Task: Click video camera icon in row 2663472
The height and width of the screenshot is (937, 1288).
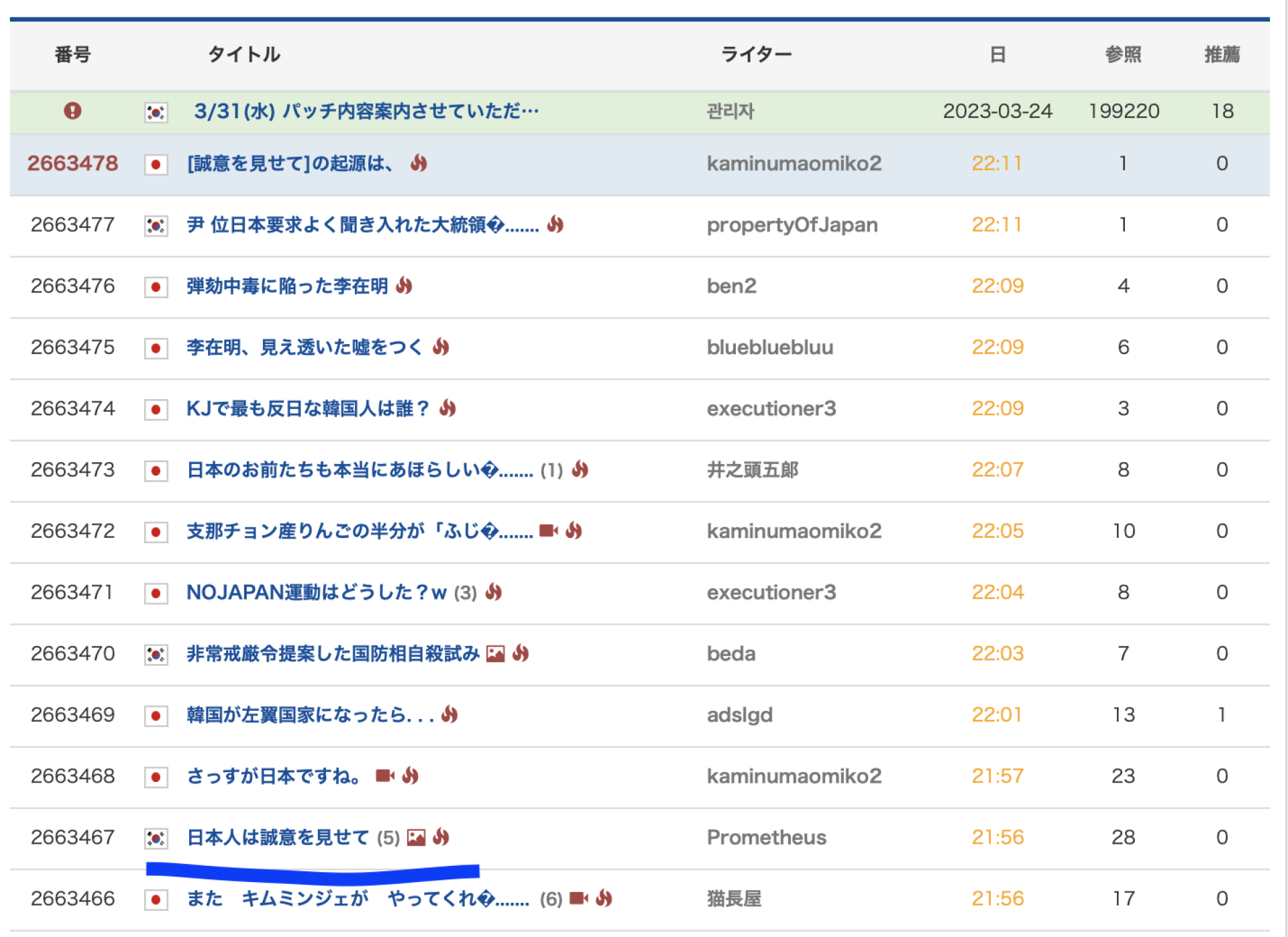Action: tap(549, 531)
